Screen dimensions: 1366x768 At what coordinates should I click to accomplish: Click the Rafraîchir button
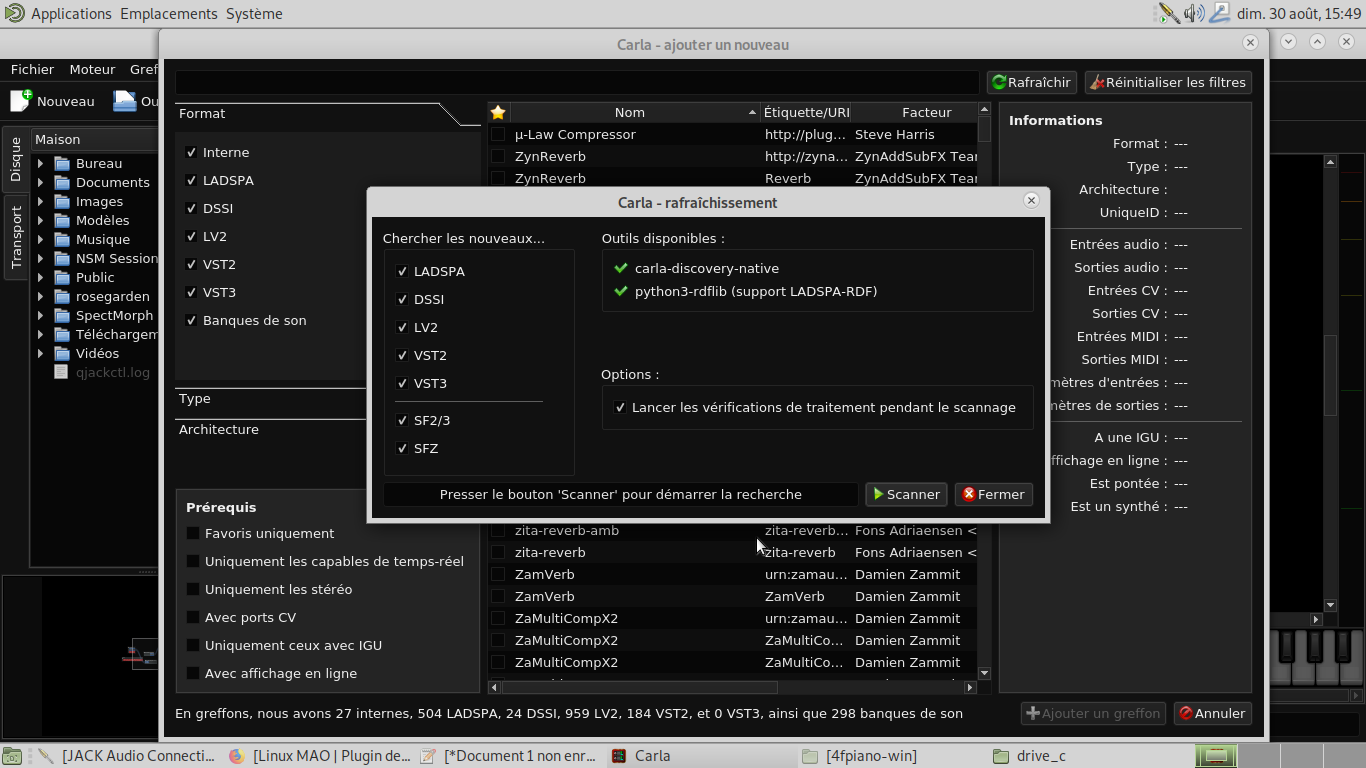tap(1032, 82)
